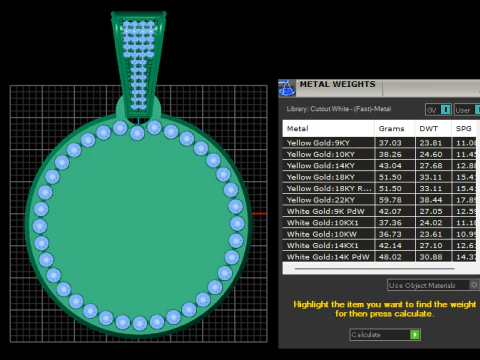This screenshot has width=480, height=360.
Task: Select the White Gold:10KW row
Action: (379, 234)
